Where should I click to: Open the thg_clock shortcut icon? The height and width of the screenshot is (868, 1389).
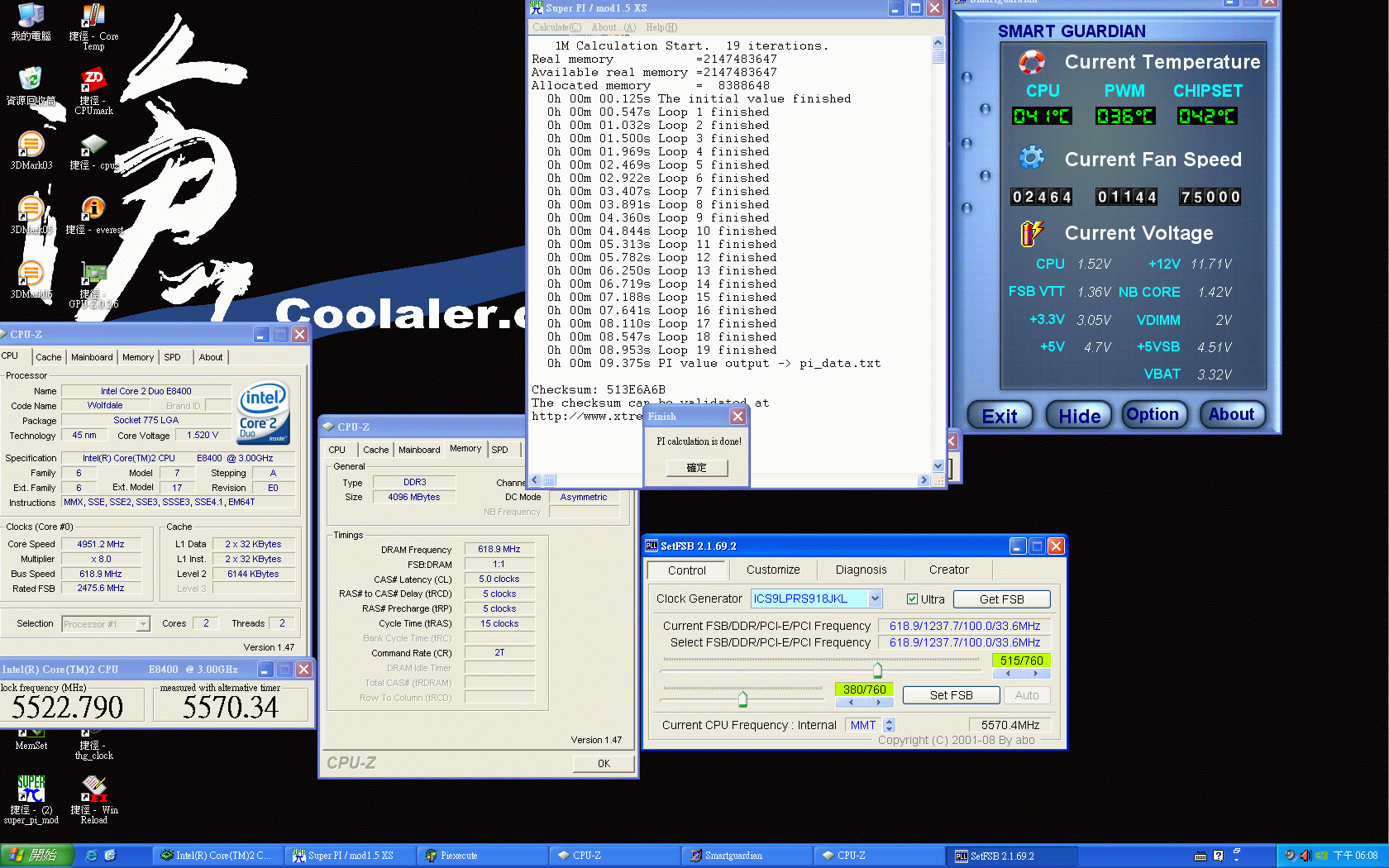pyautogui.click(x=93, y=746)
